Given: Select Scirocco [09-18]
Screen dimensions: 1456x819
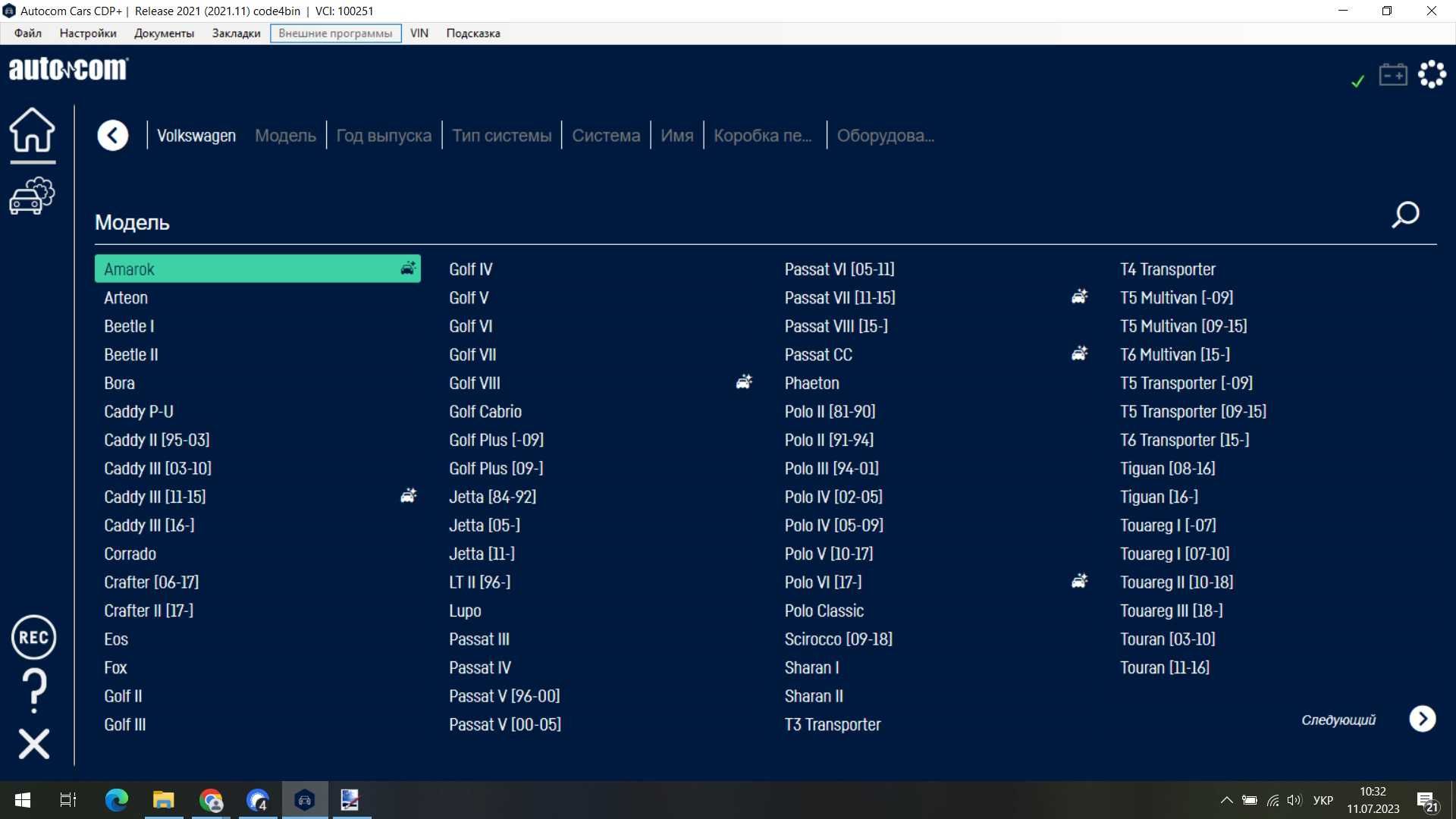Looking at the screenshot, I should (x=839, y=639).
